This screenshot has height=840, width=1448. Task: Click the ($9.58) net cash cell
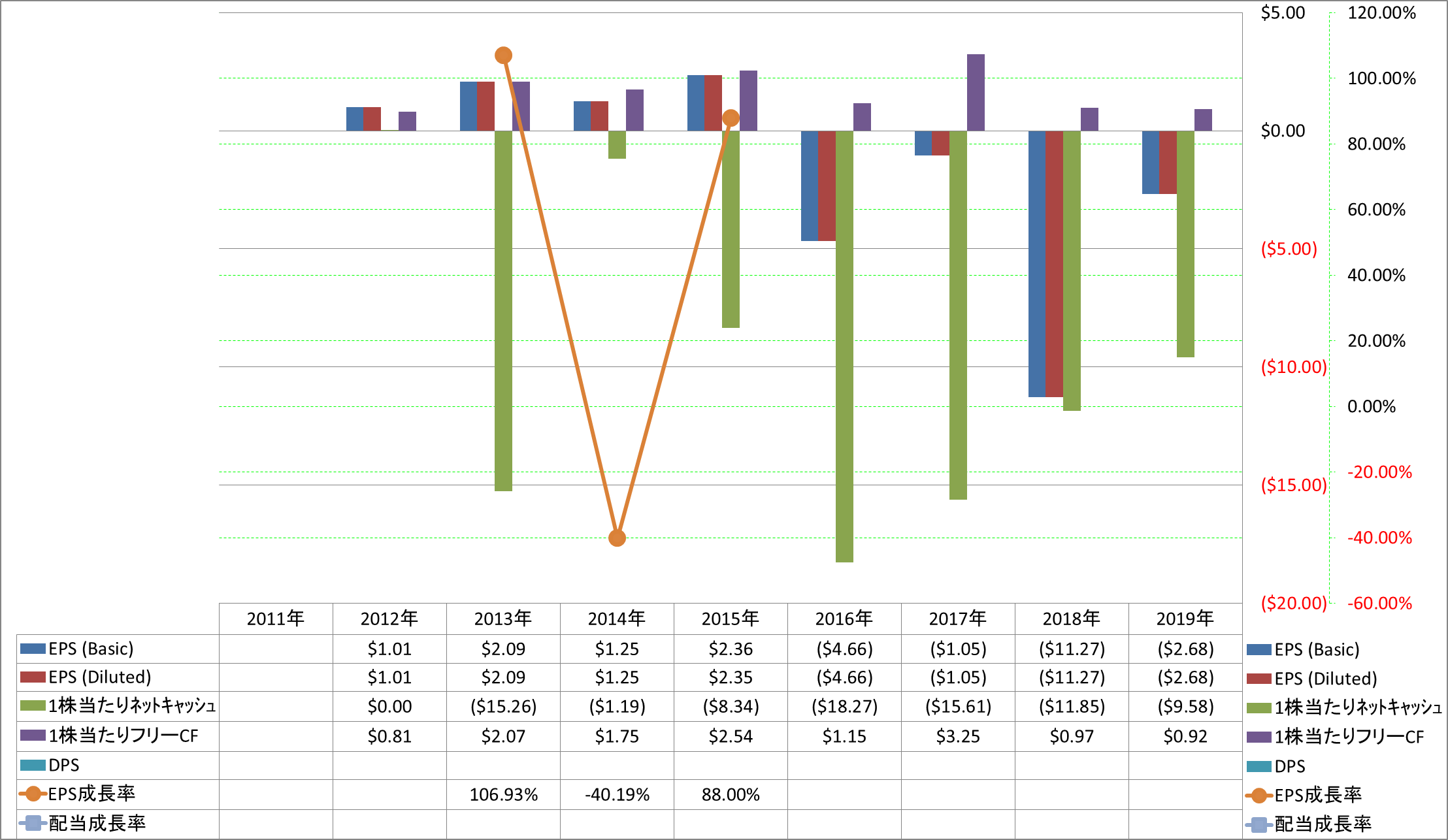[x=1185, y=706]
